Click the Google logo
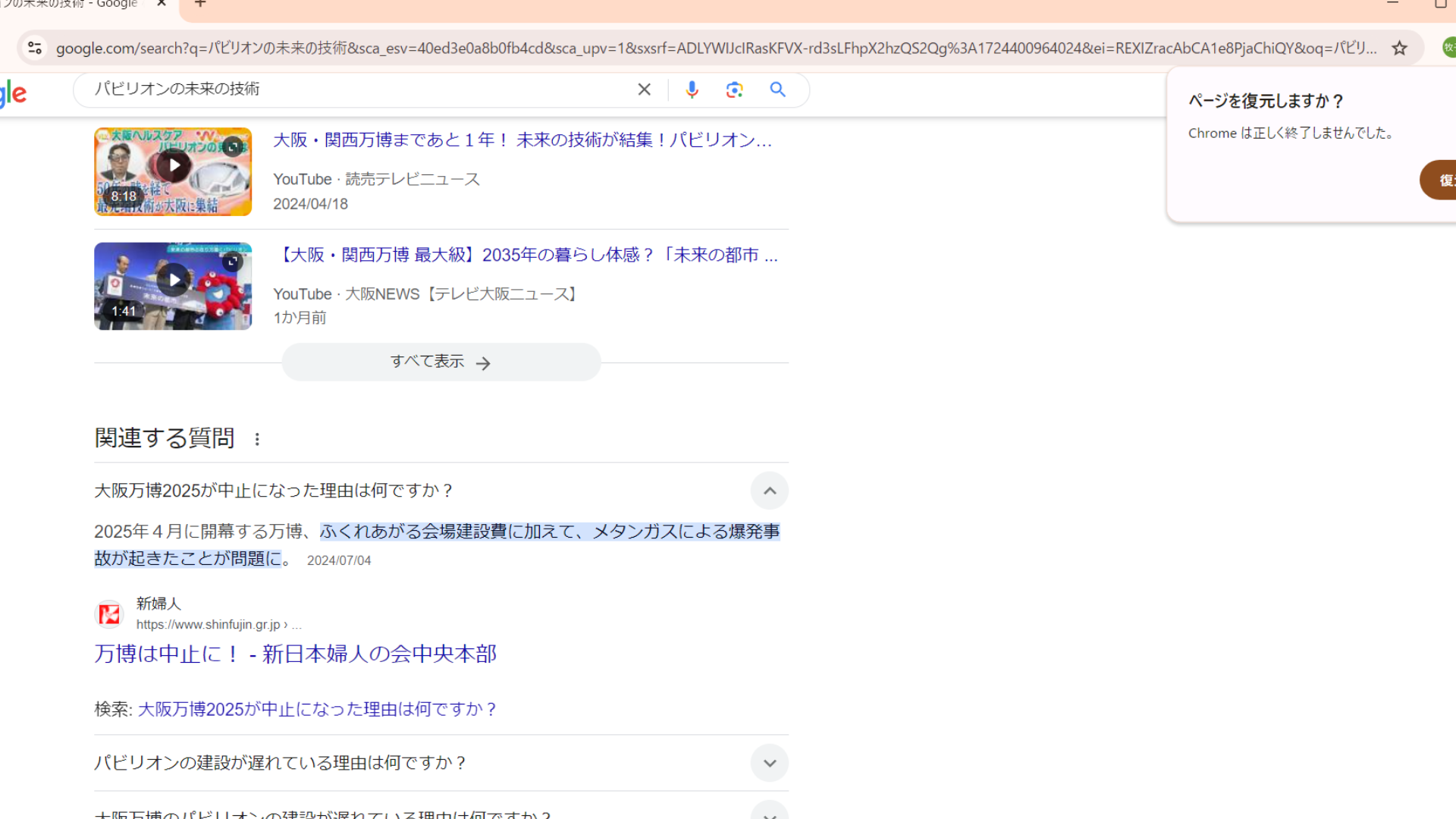This screenshot has width=1456, height=819. 13,93
